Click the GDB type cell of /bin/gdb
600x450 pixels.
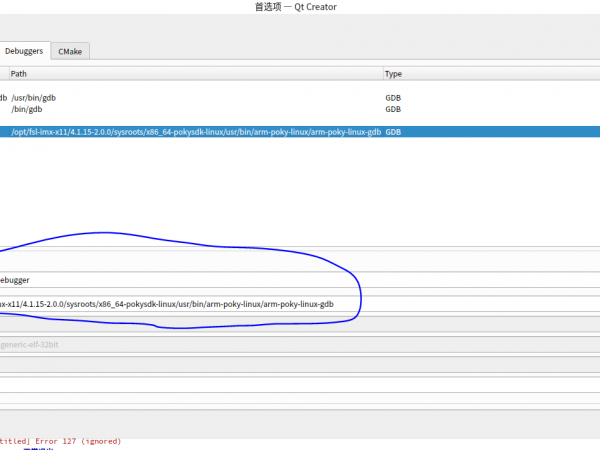point(393,109)
